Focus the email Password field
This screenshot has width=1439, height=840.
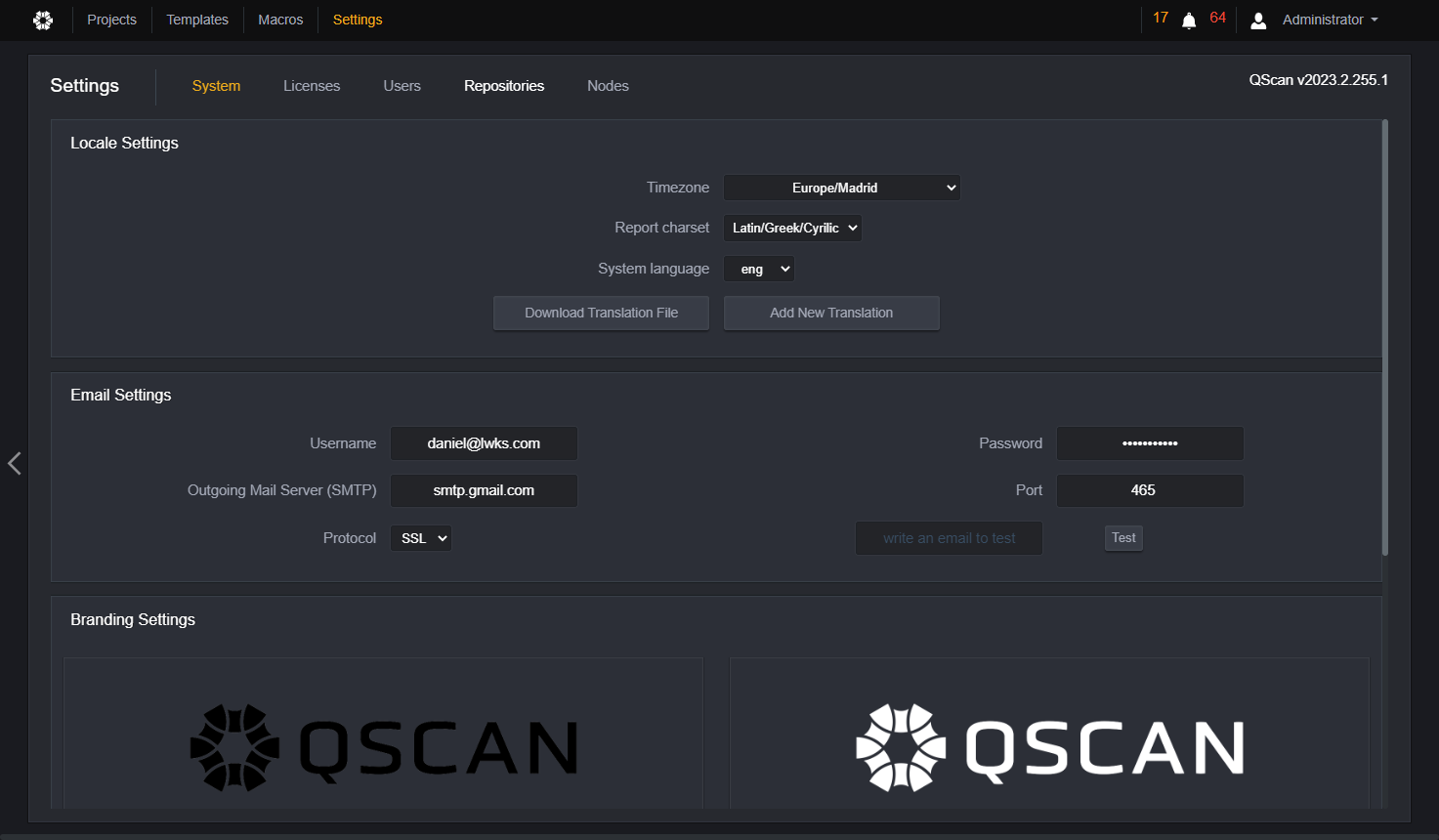pos(1150,443)
